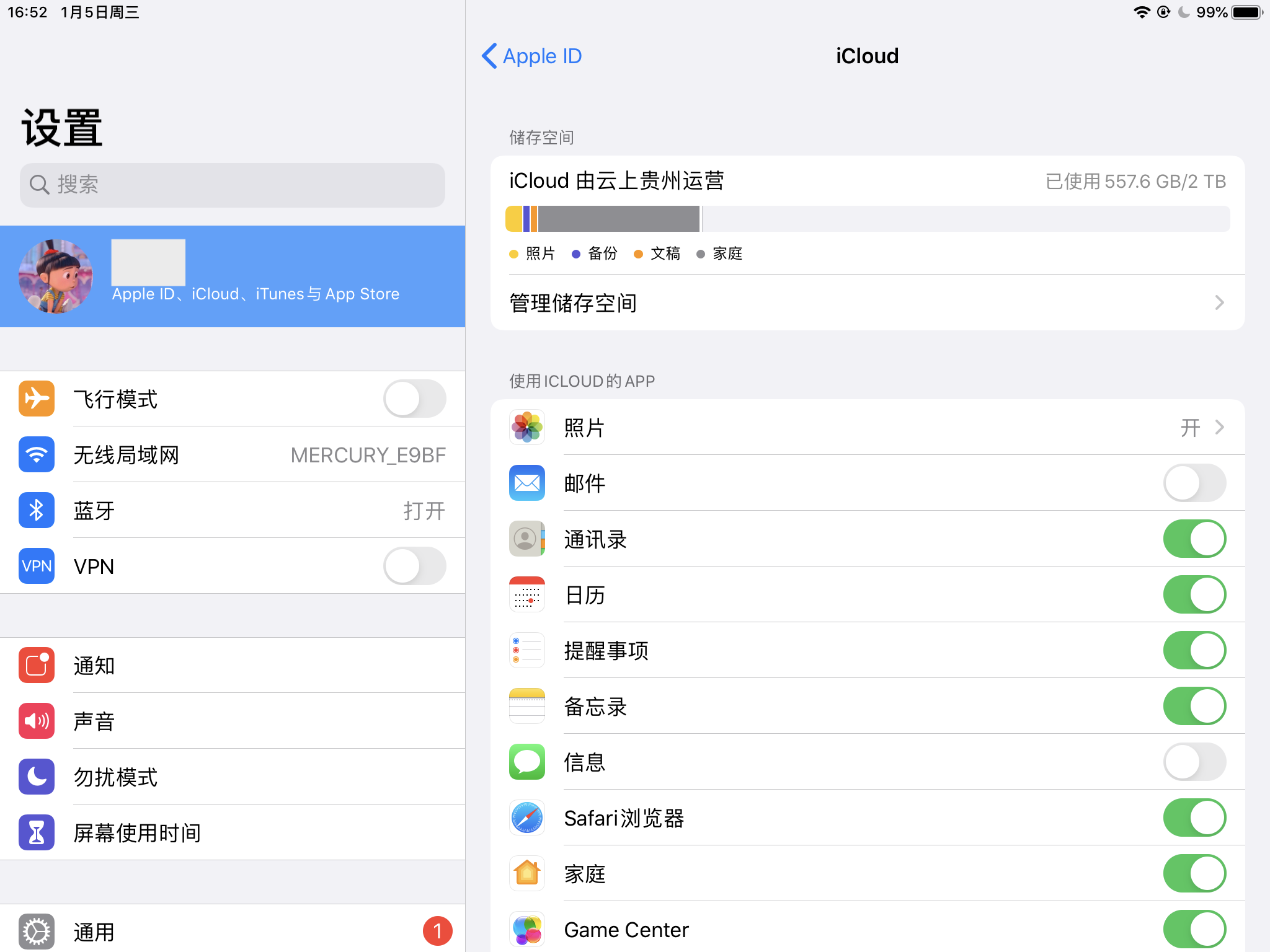Enable iCloud for 邮件
The image size is (1270, 952).
coord(1194,483)
